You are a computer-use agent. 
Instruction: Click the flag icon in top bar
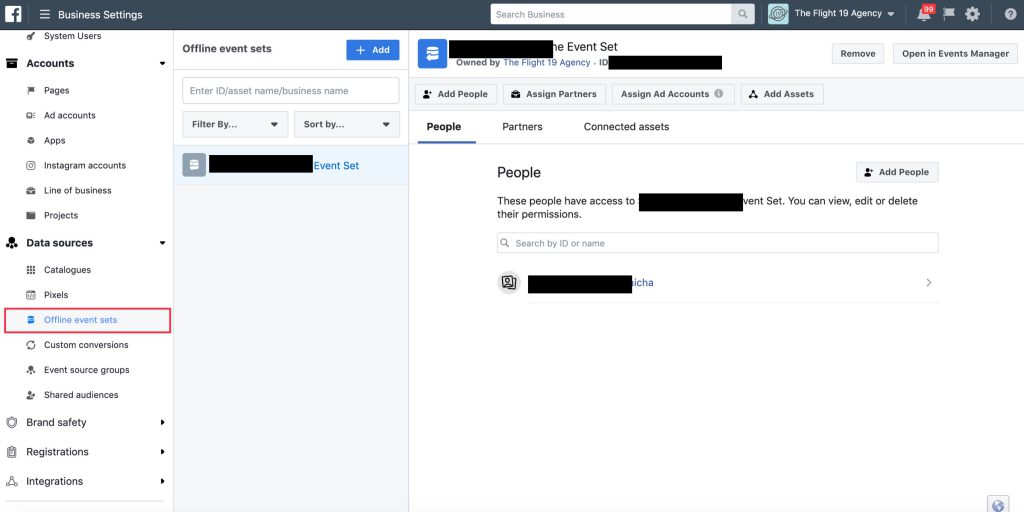(948, 14)
